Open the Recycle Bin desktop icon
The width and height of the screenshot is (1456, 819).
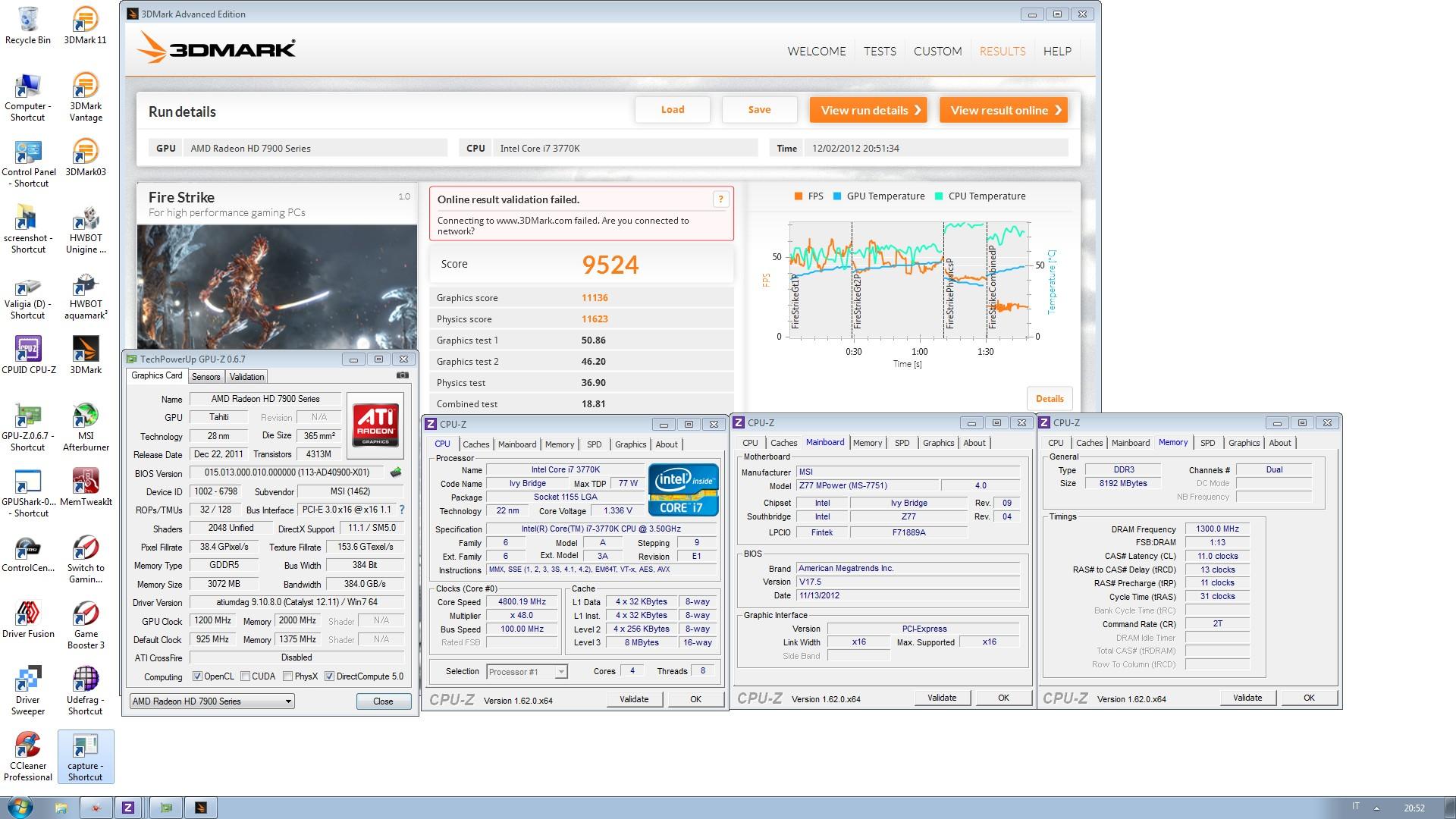tap(28, 26)
